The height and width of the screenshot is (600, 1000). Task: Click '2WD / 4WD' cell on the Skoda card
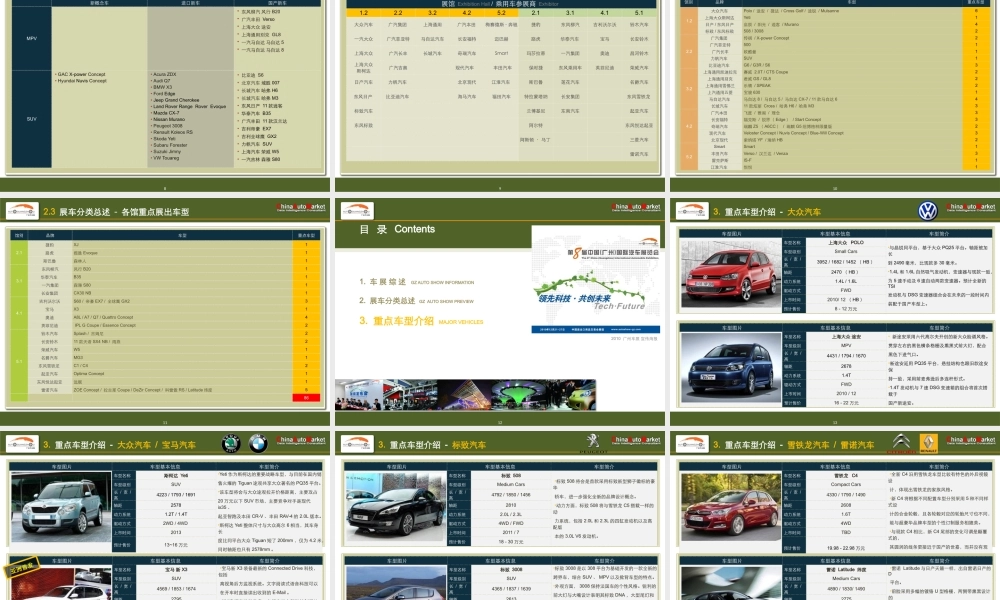176,523
